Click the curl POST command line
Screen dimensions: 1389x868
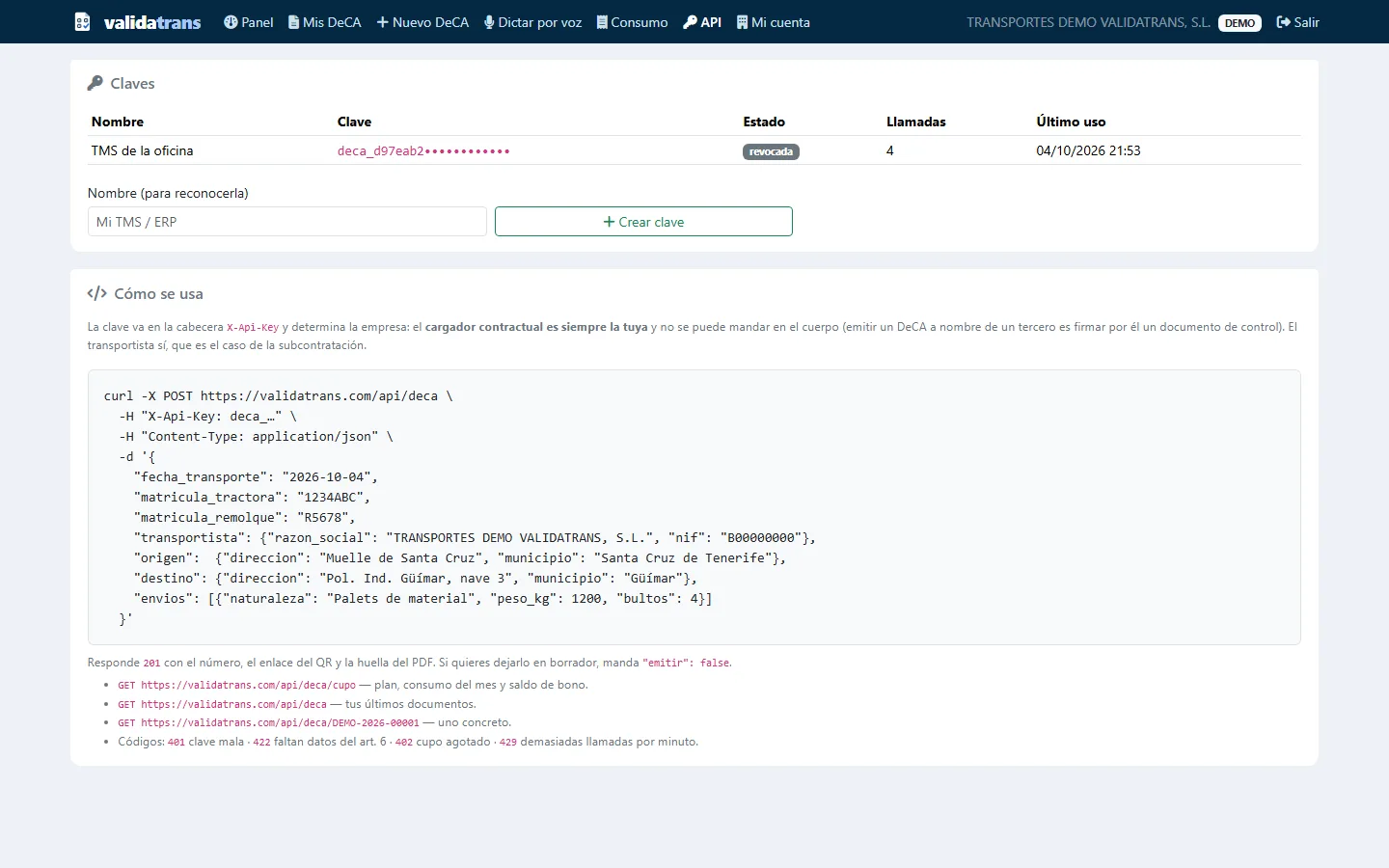(278, 395)
